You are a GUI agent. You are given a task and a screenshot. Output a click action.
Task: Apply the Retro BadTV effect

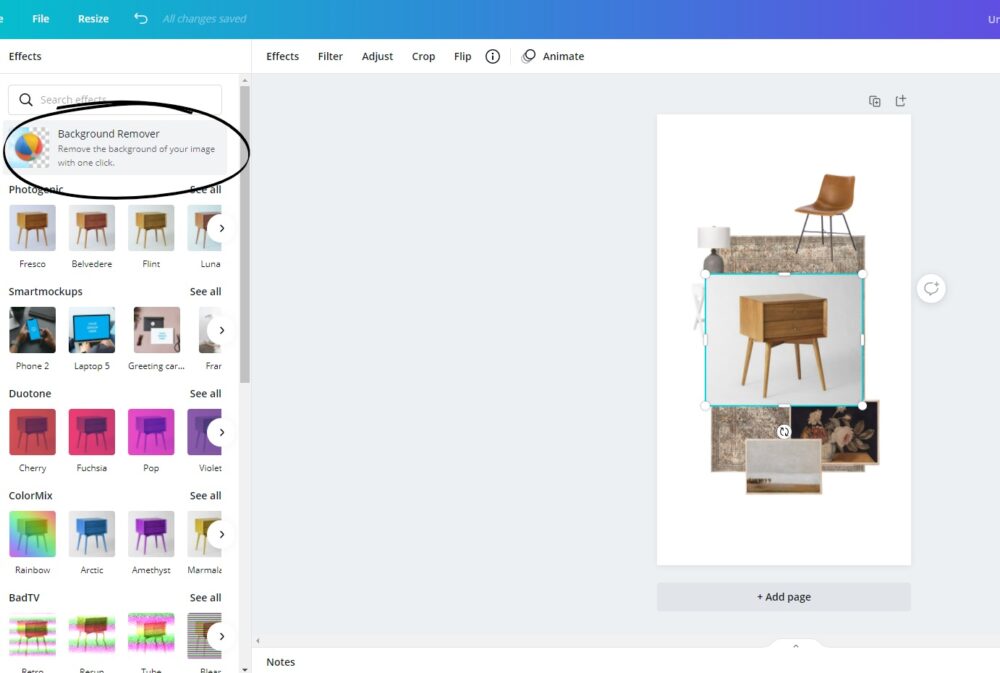pos(33,636)
